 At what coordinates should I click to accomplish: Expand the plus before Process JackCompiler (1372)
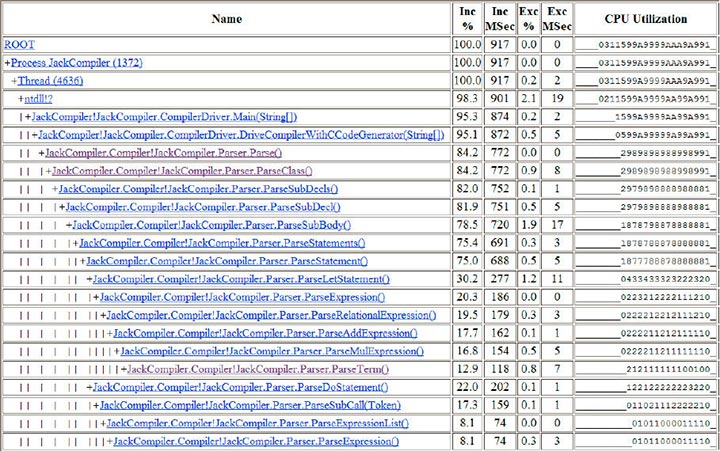(x=7, y=63)
